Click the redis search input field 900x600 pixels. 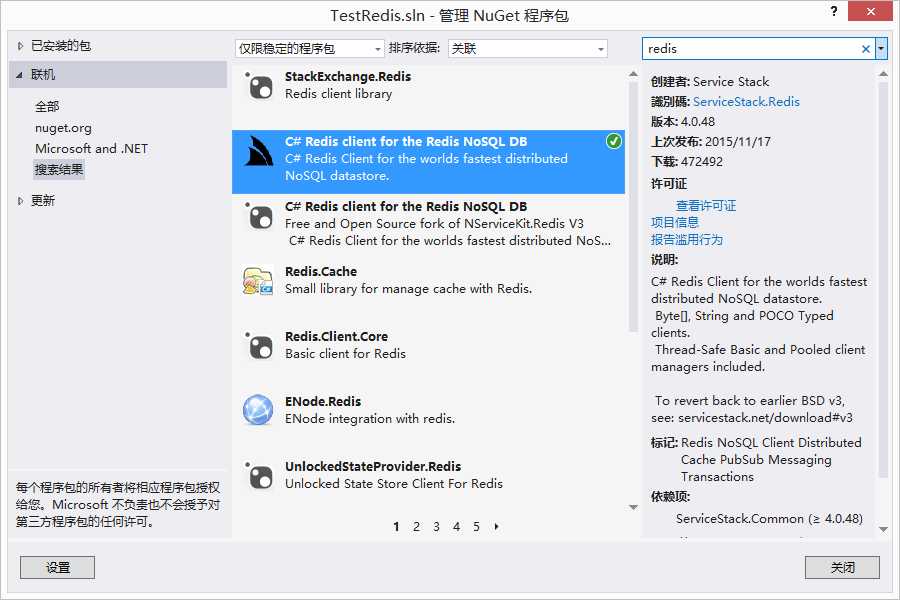coord(751,49)
